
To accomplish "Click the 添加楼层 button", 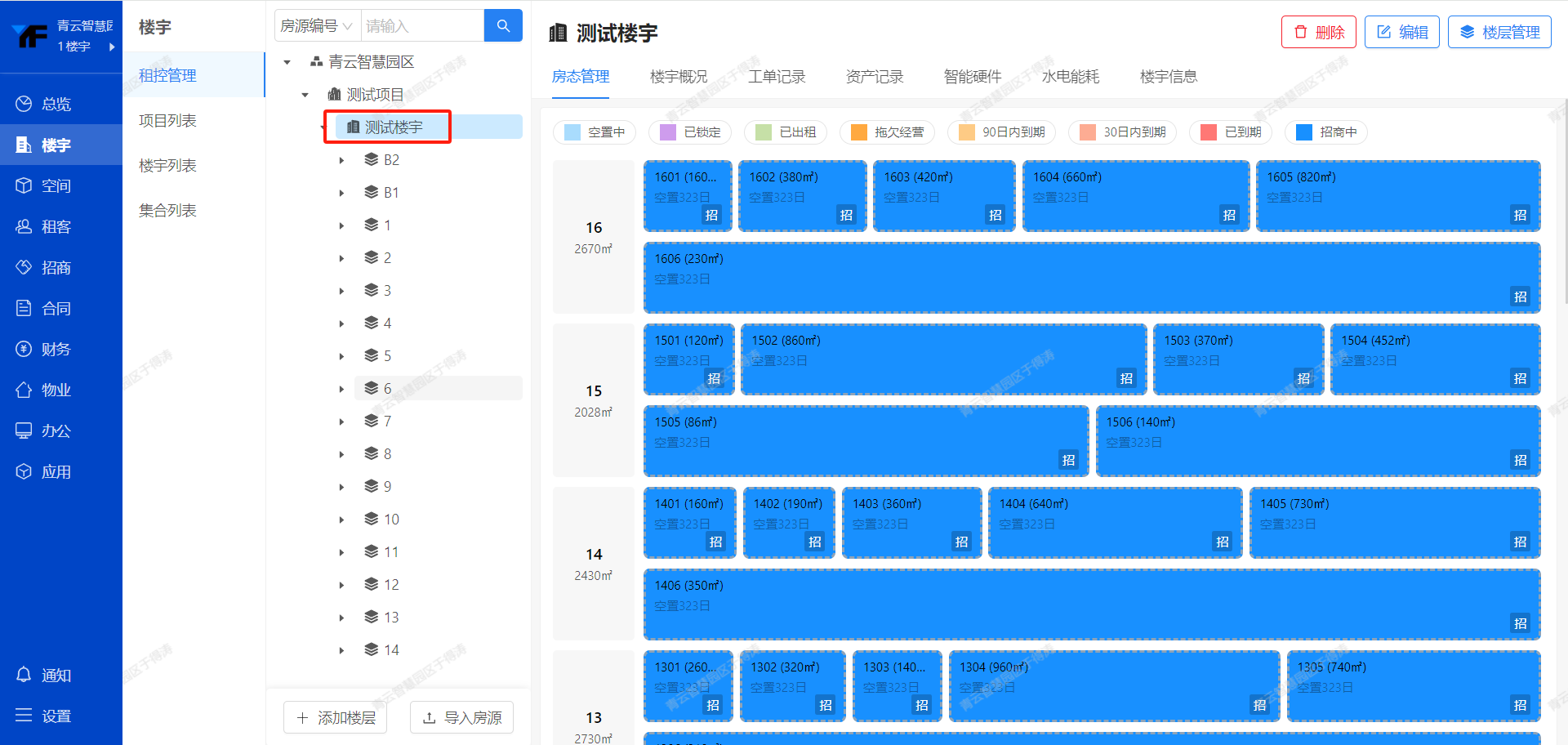I will [336, 717].
